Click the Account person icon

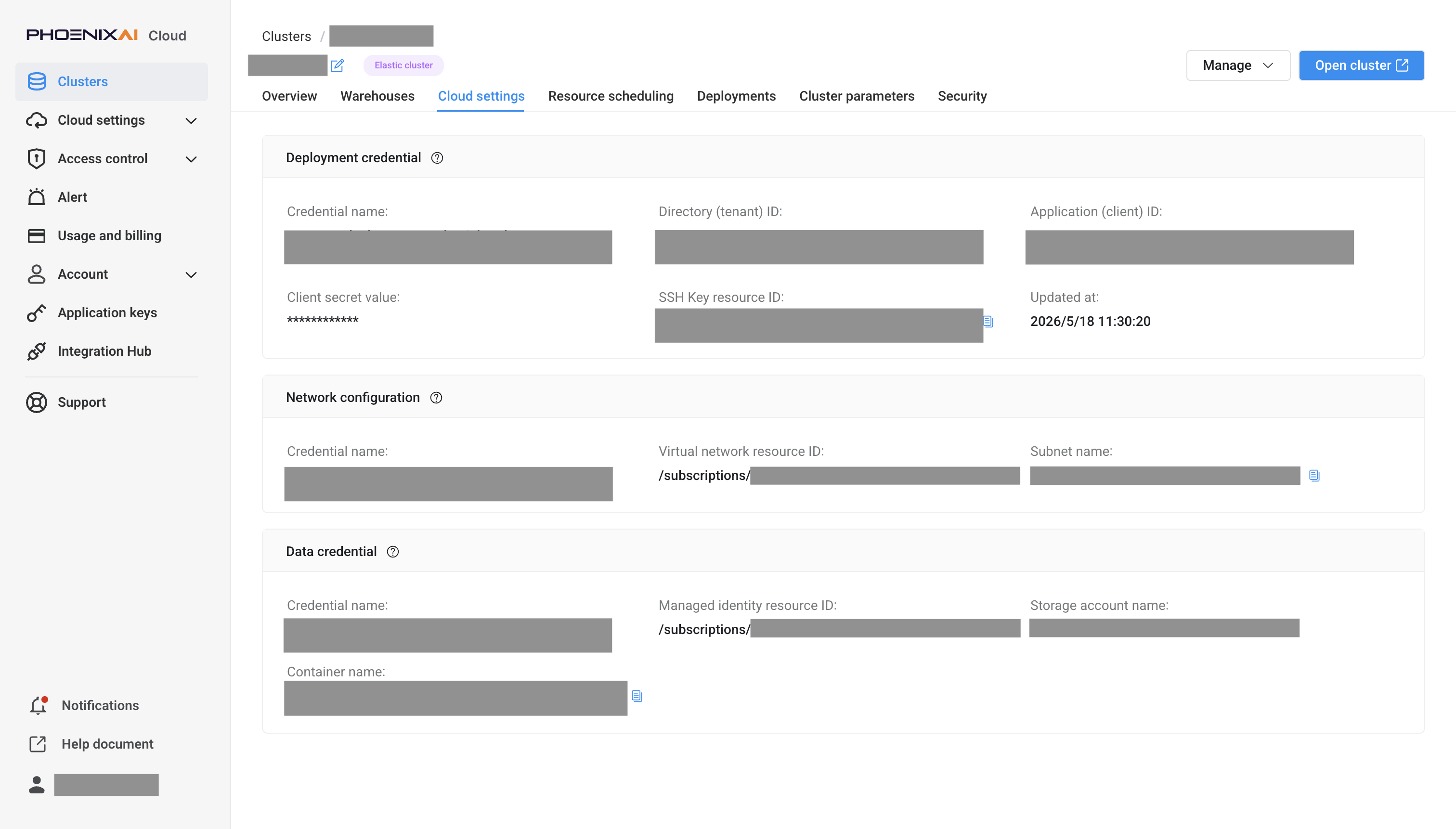pyautogui.click(x=37, y=274)
